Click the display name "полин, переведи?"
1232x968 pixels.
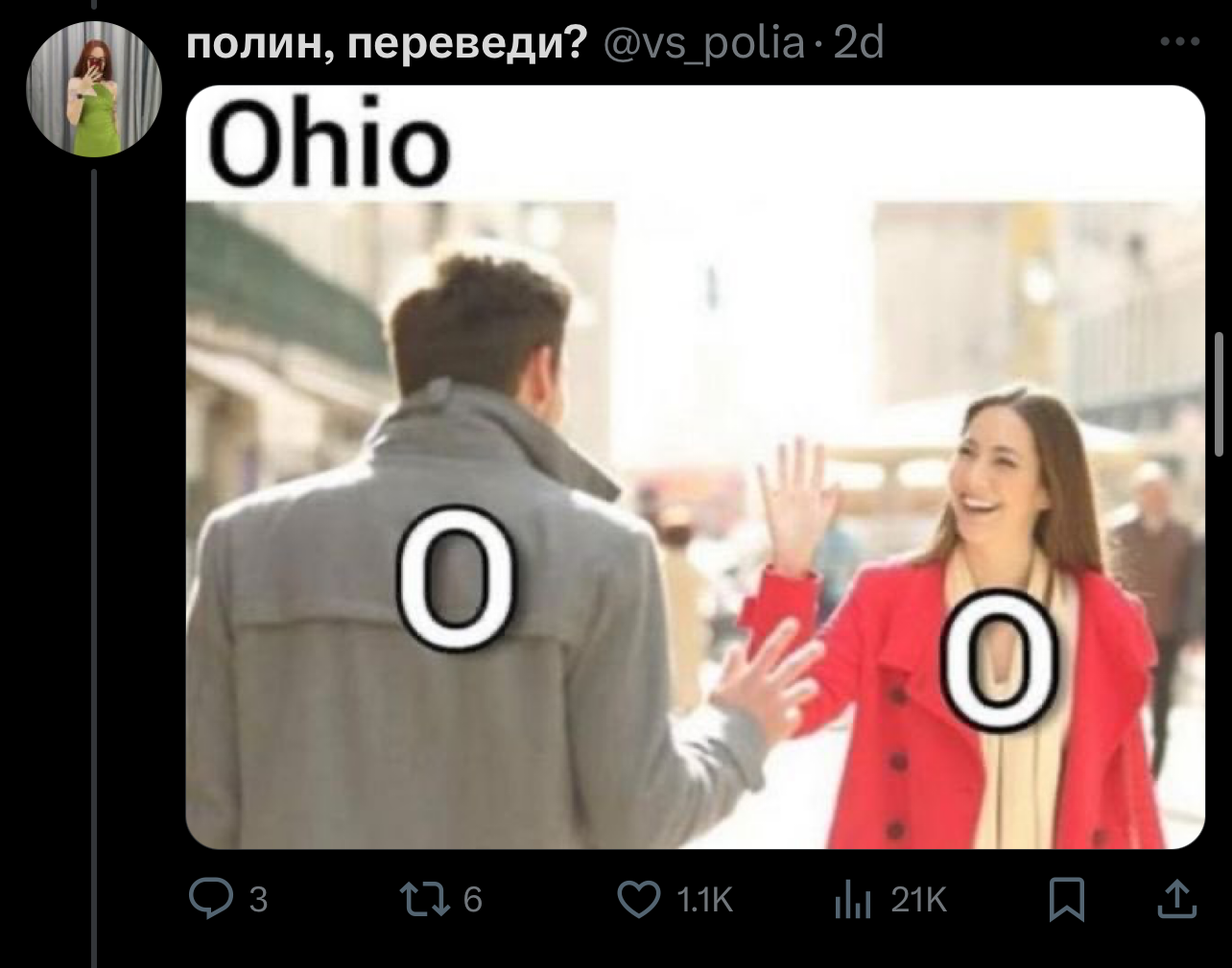[386, 43]
